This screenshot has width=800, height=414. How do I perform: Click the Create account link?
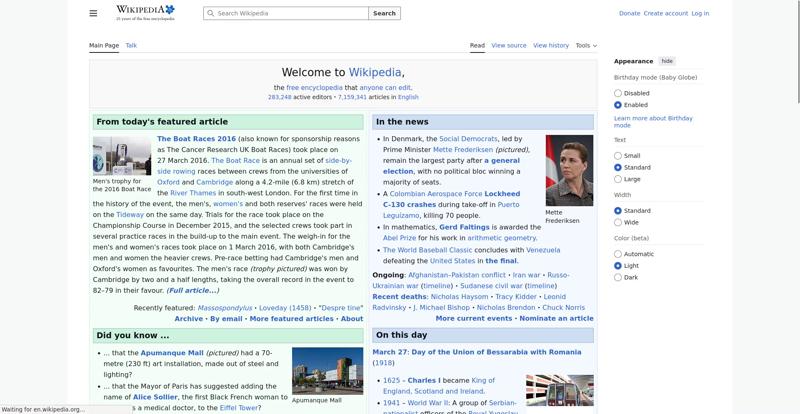665,13
